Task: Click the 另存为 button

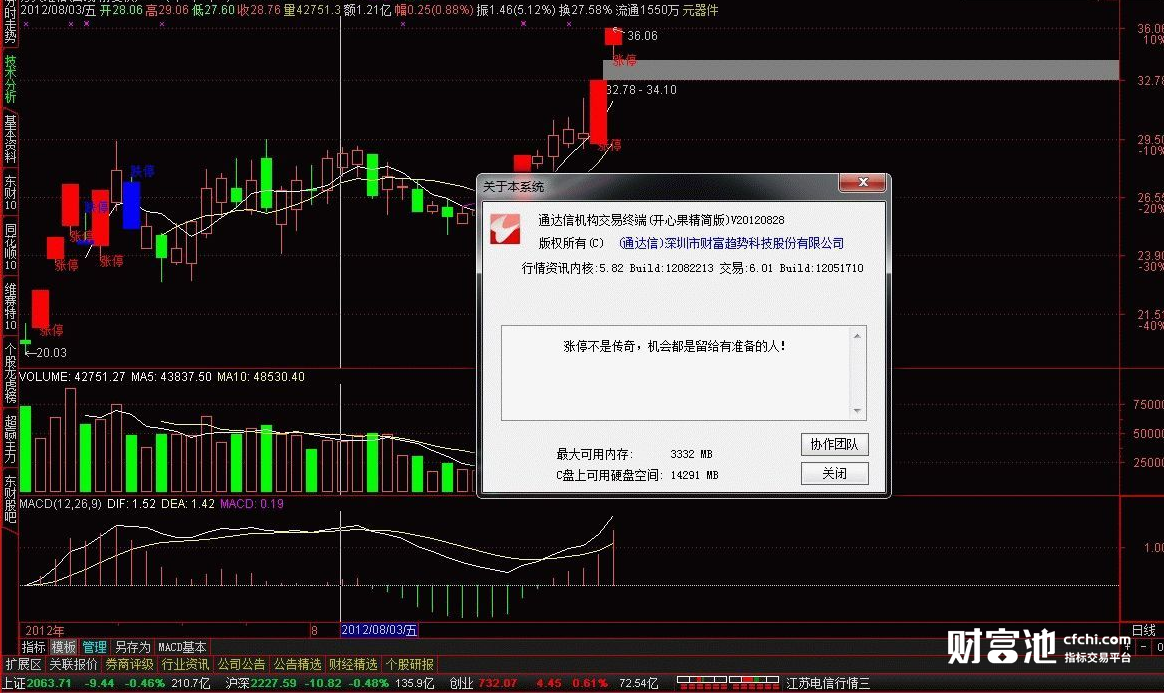Action: pos(133,648)
